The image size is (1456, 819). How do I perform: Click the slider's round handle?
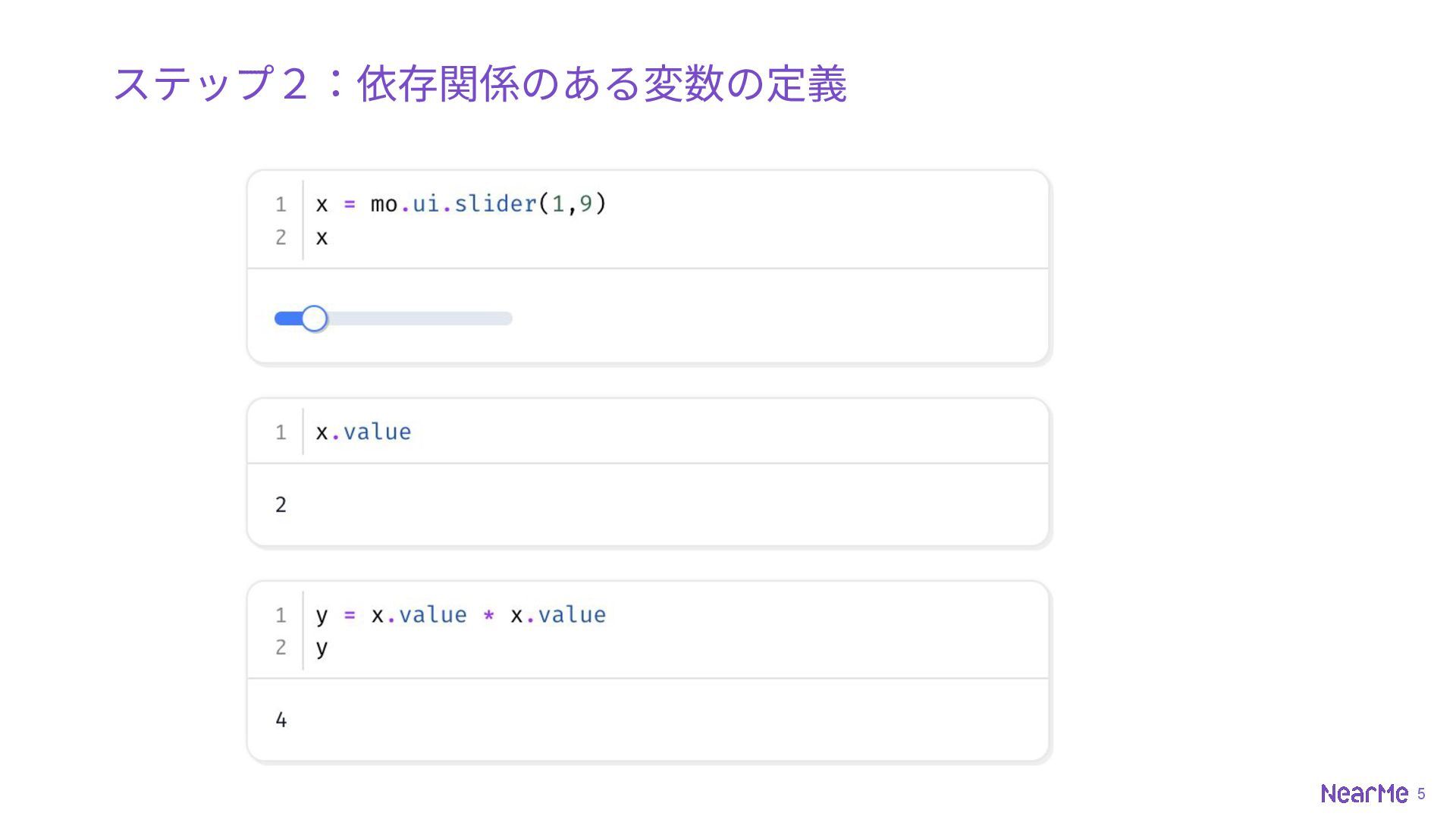coord(314,318)
